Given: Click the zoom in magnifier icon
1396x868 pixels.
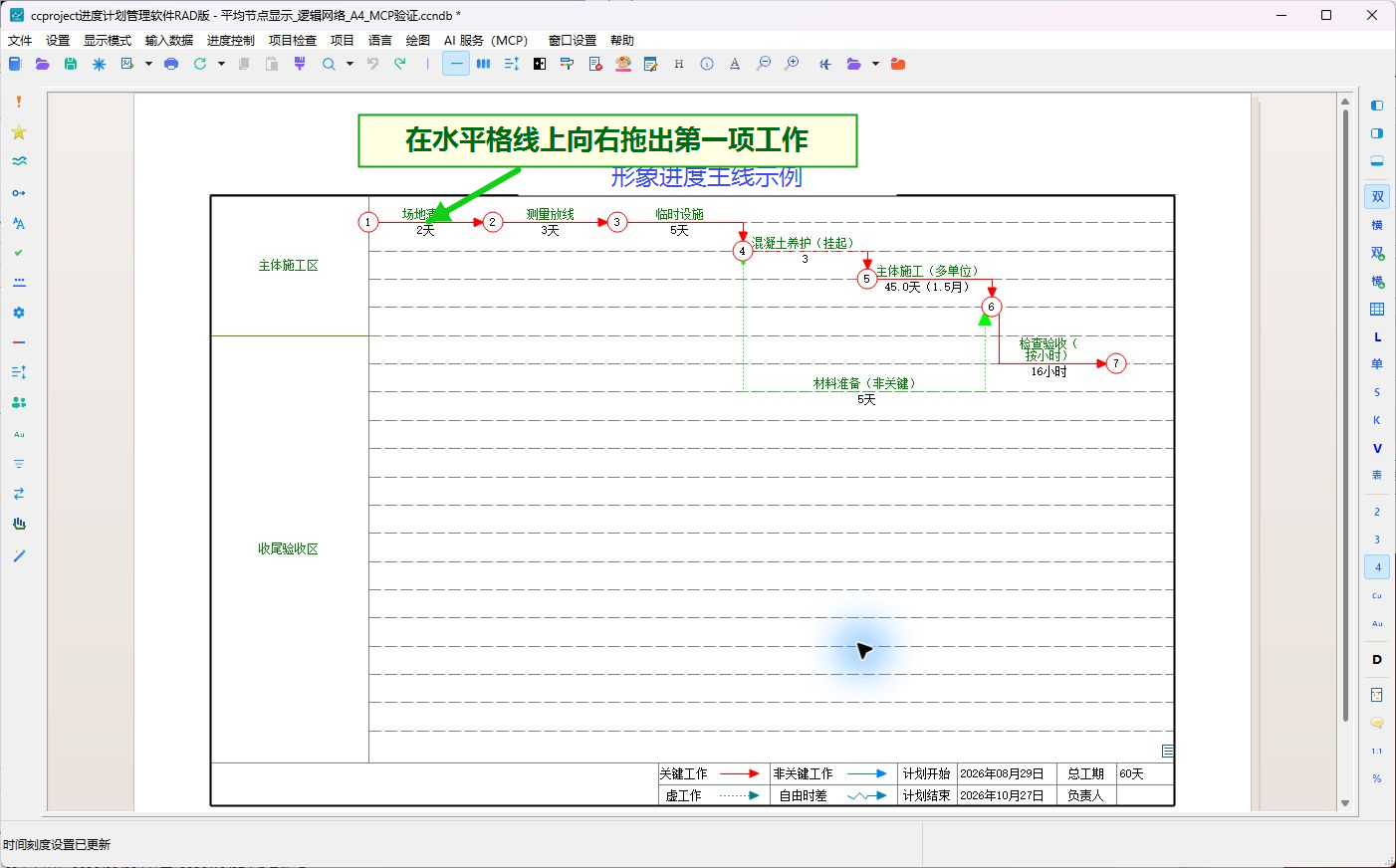Looking at the screenshot, I should pyautogui.click(x=792, y=64).
